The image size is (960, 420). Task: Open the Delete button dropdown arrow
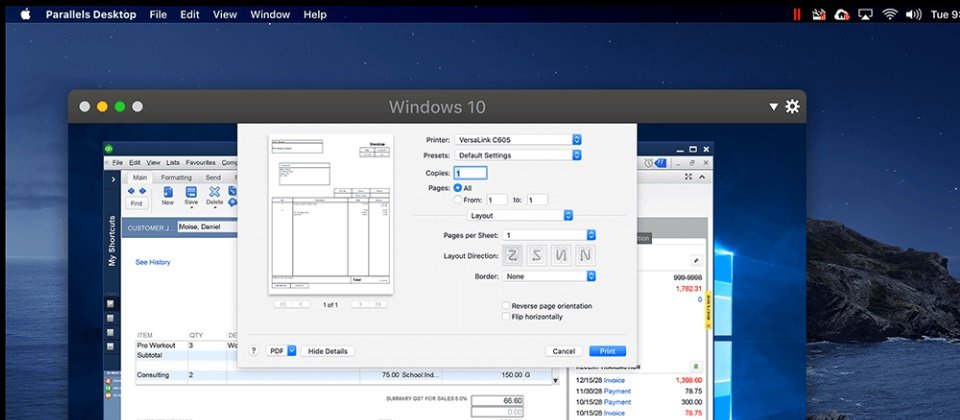tap(214, 208)
